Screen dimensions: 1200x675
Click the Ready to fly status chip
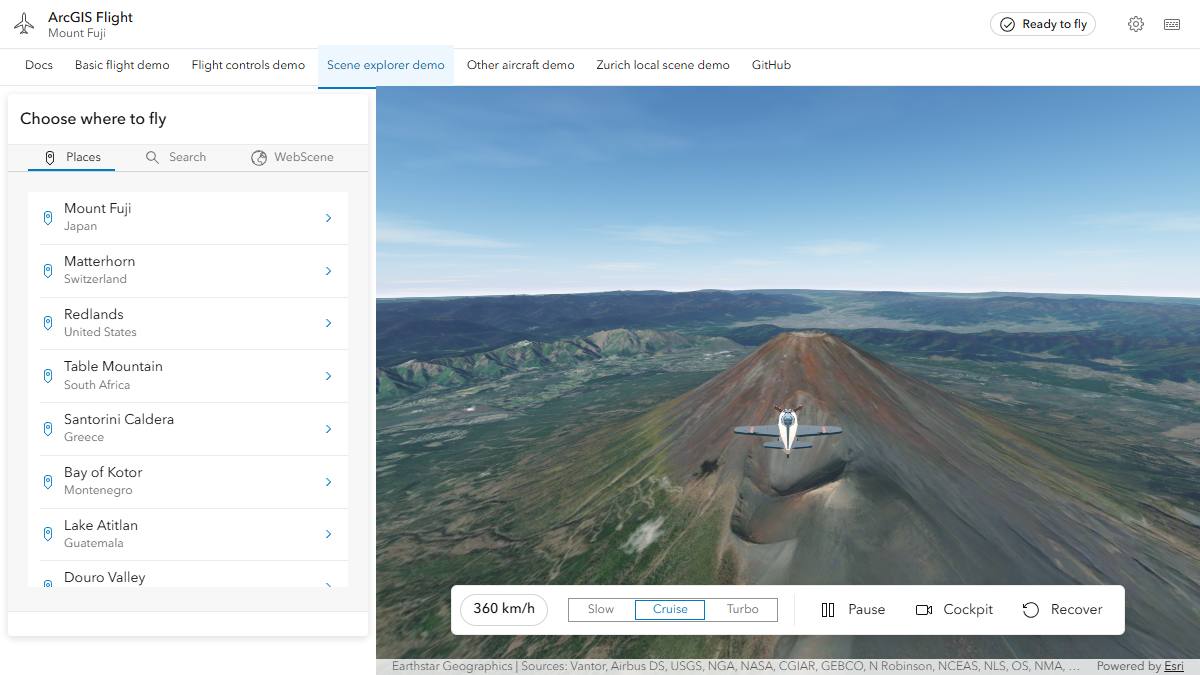pyautogui.click(x=1043, y=24)
